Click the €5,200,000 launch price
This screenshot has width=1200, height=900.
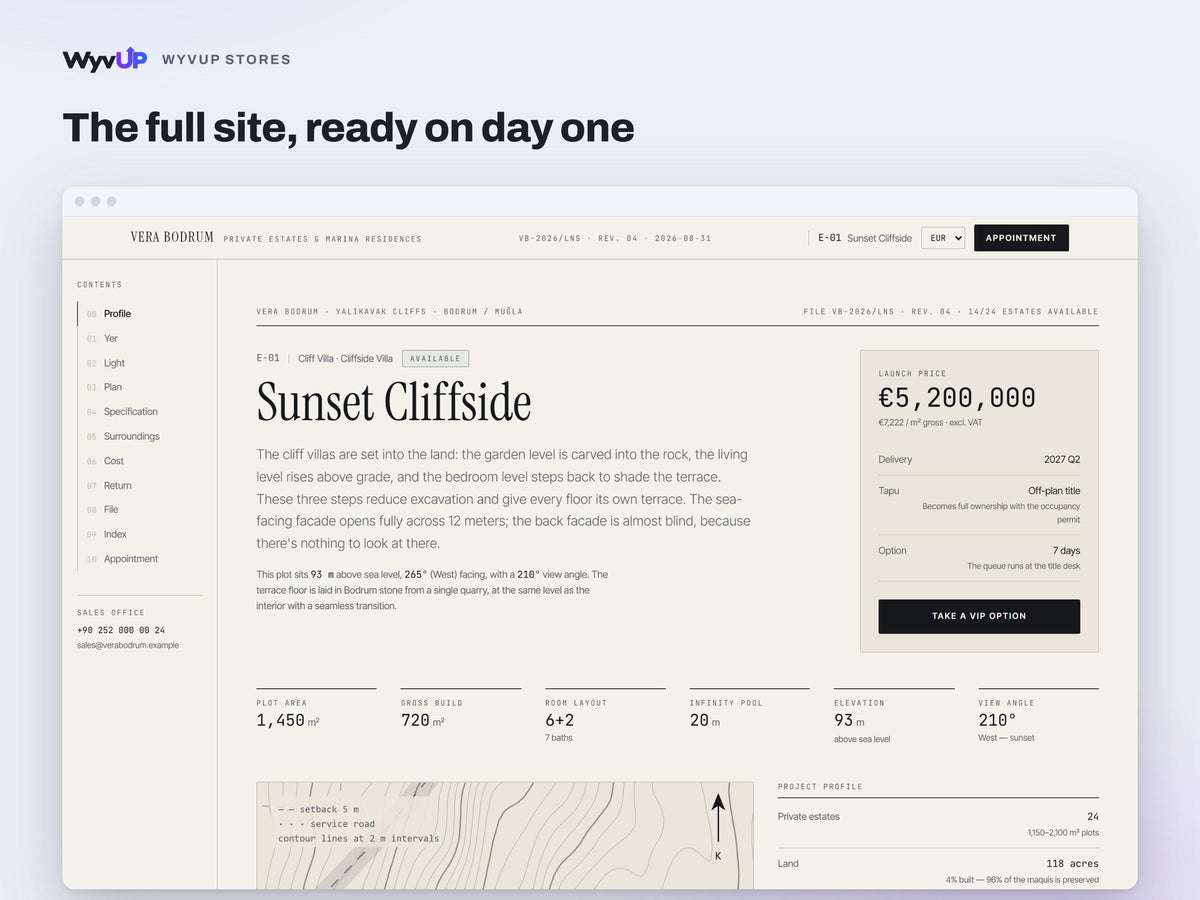coord(957,398)
